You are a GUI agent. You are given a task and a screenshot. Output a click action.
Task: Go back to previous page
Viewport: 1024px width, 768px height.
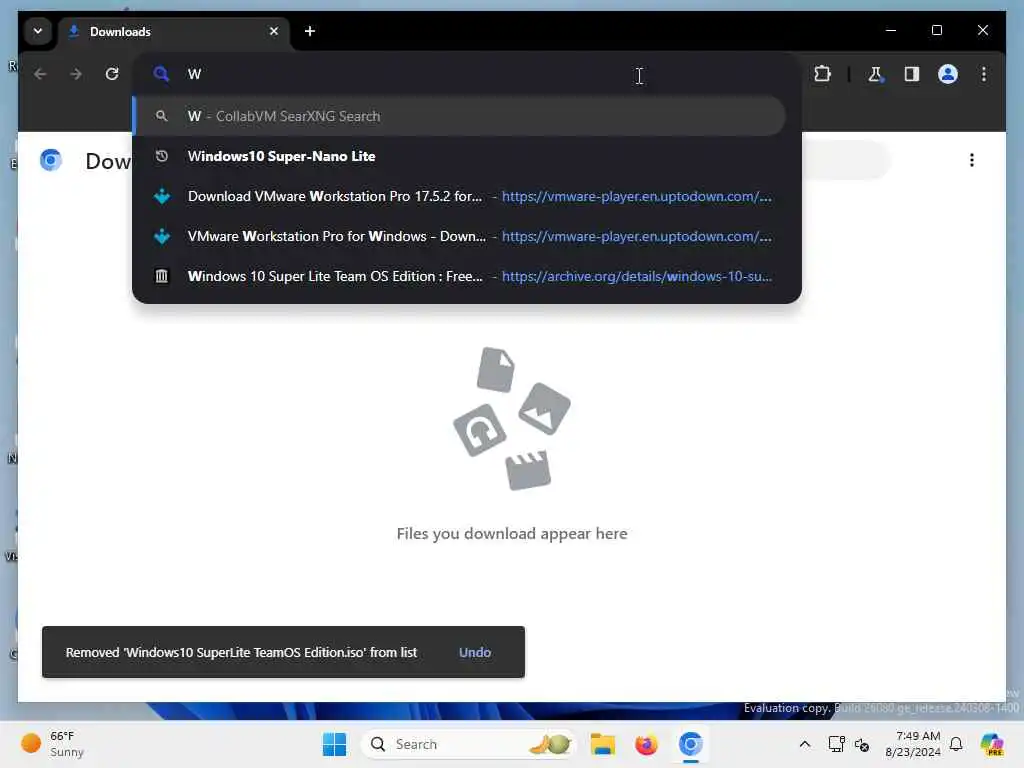pyautogui.click(x=40, y=74)
